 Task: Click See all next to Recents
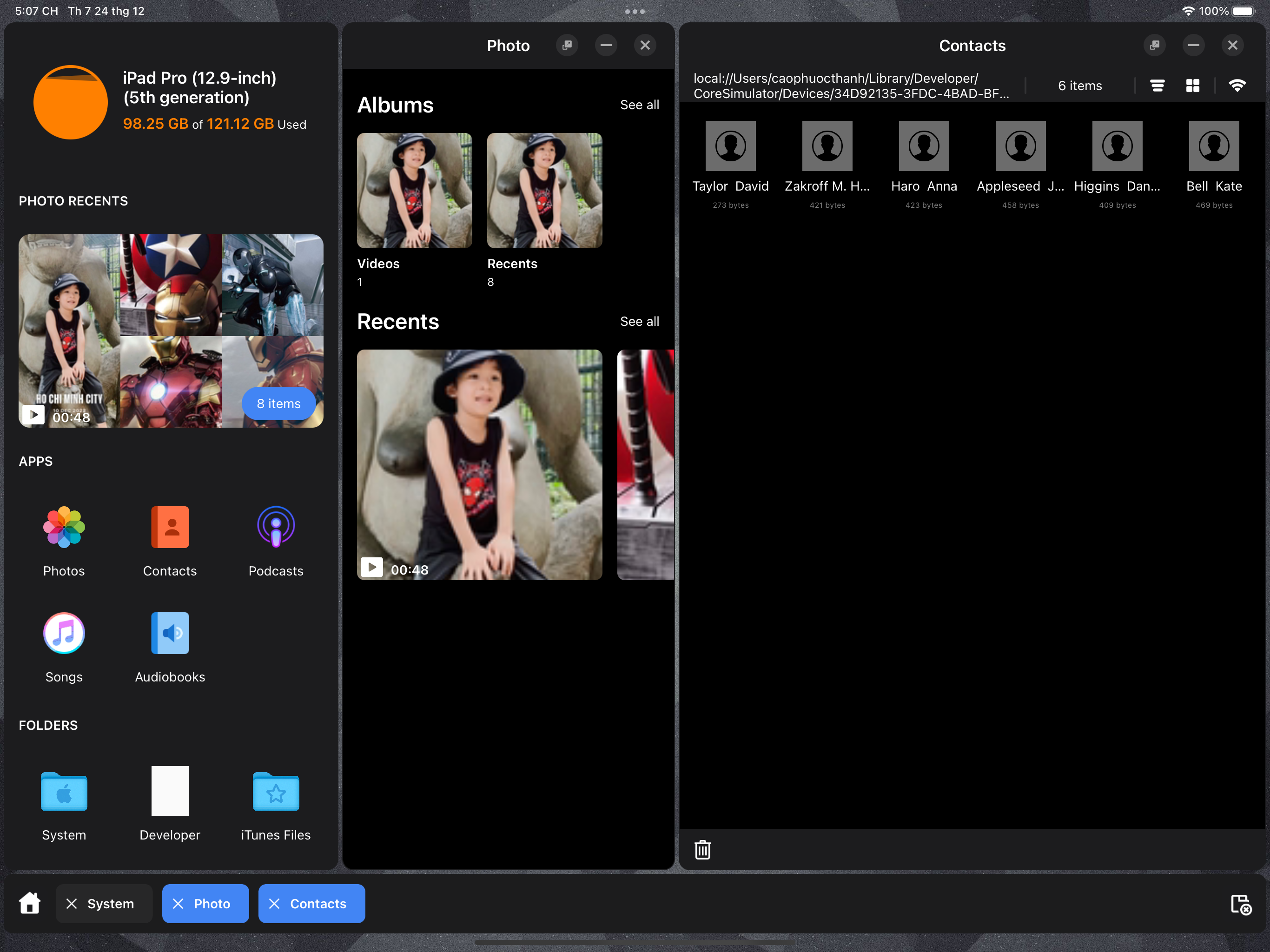pyautogui.click(x=640, y=322)
